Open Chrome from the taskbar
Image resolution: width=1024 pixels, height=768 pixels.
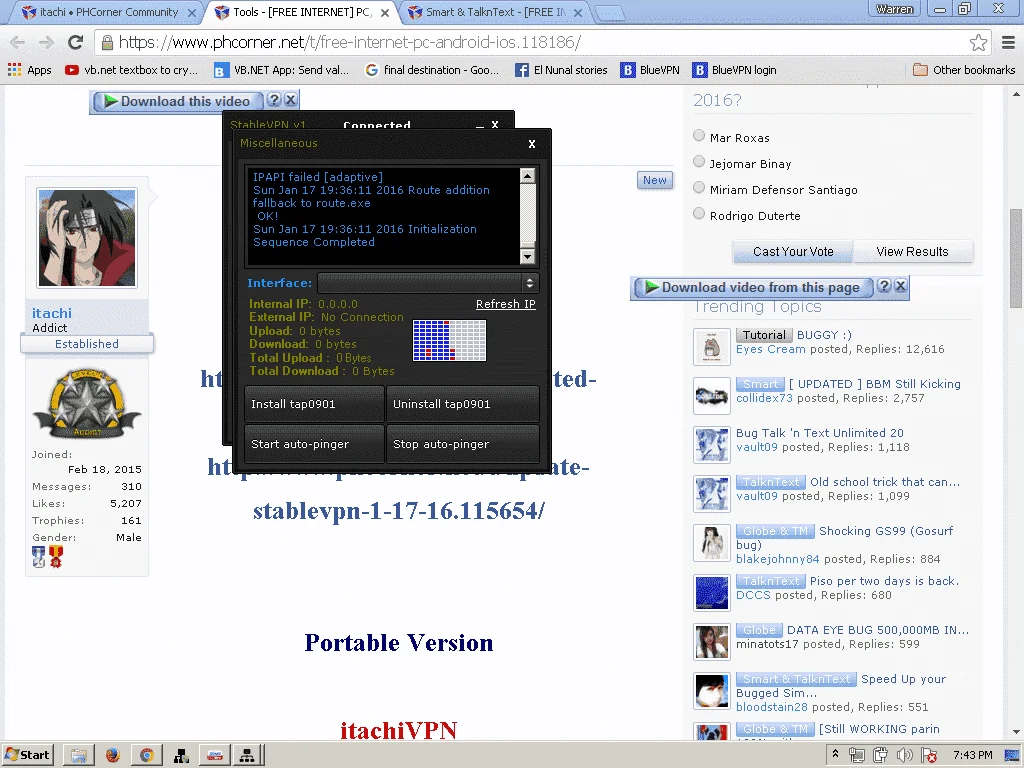pos(147,756)
